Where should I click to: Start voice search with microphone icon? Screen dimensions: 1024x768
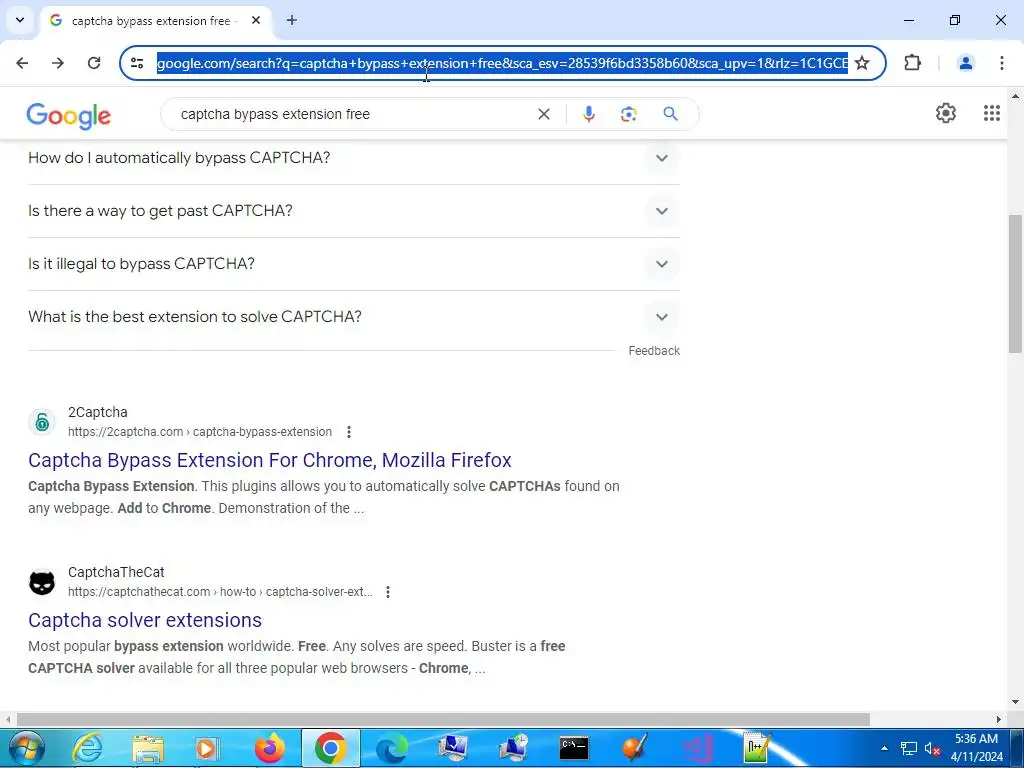(588, 114)
